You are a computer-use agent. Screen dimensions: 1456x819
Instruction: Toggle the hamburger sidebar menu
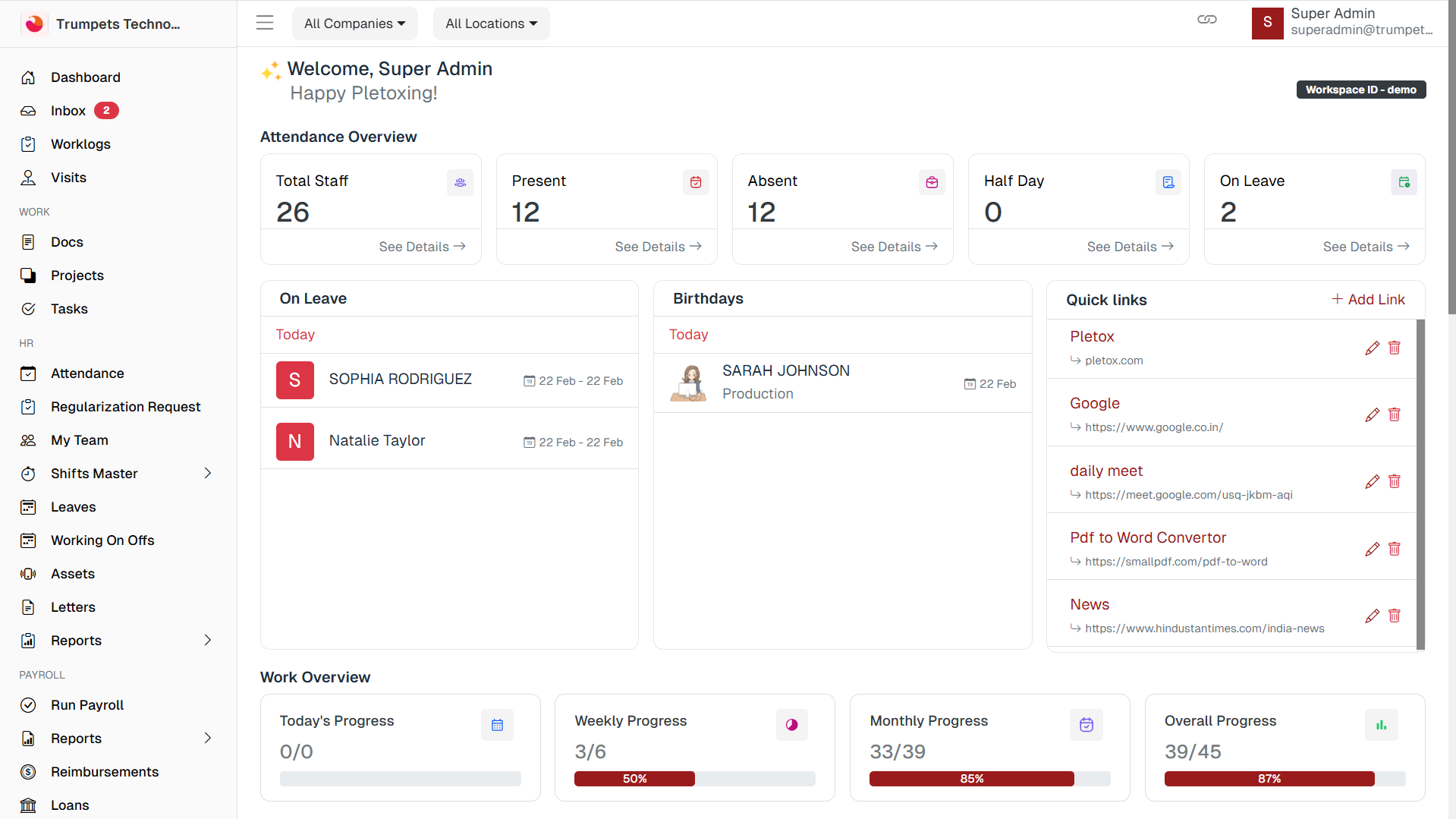[264, 23]
